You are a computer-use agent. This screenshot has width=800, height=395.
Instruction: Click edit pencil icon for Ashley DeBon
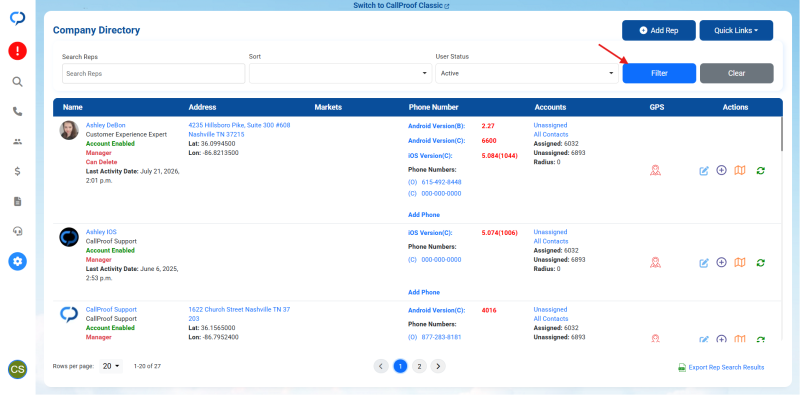coord(704,170)
